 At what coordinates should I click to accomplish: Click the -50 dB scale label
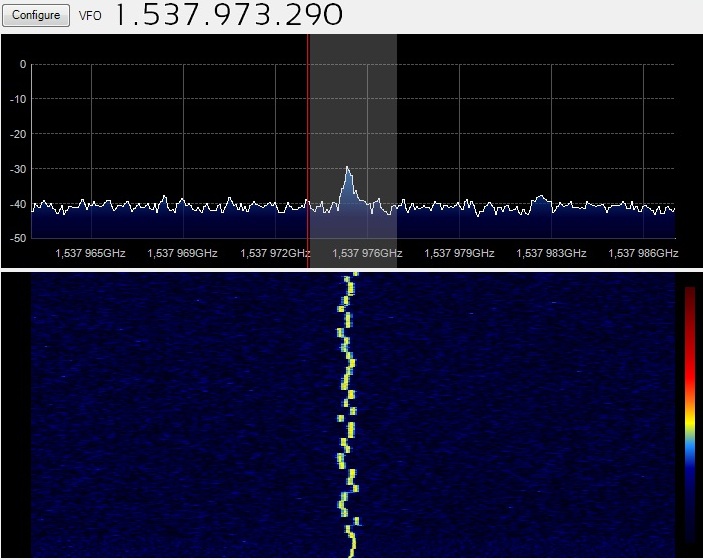18,238
